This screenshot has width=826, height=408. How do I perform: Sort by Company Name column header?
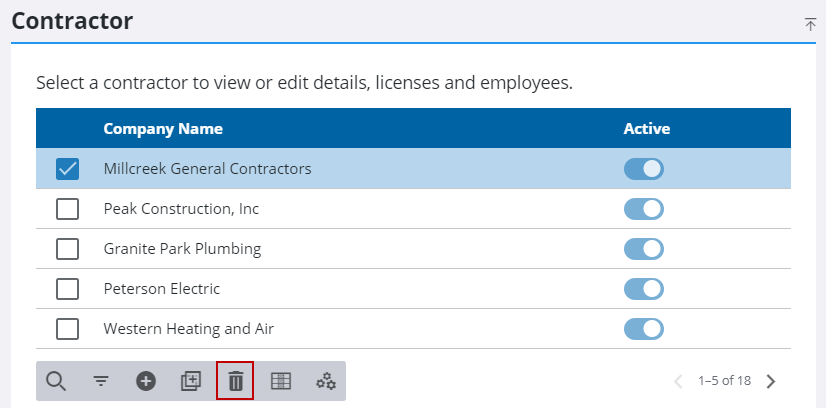[163, 129]
